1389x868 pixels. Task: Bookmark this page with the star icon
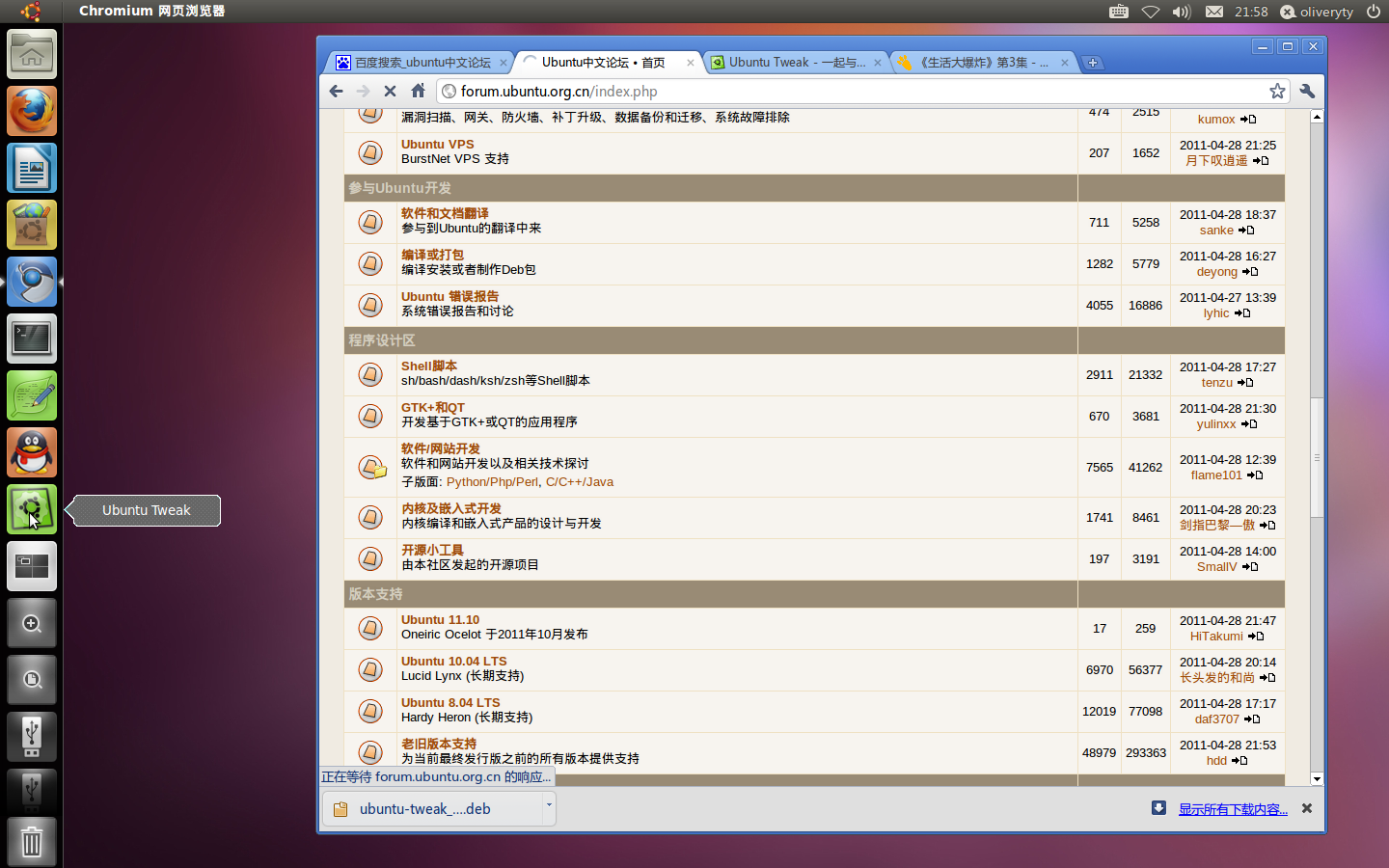click(1277, 91)
